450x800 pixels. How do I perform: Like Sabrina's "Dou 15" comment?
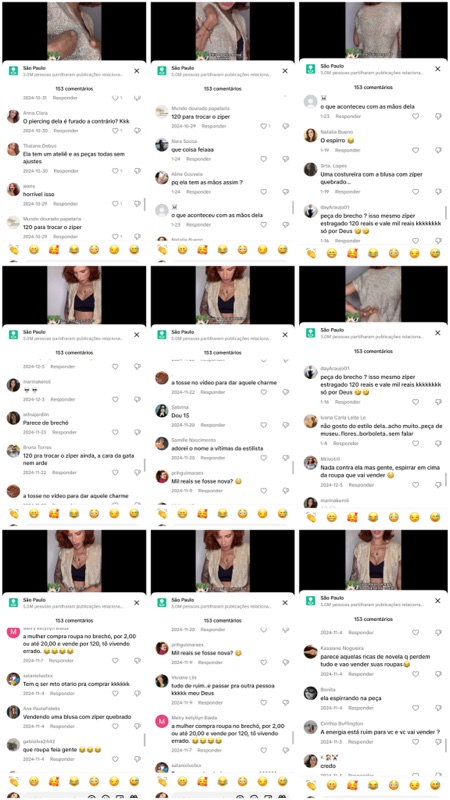pyautogui.click(x=264, y=425)
